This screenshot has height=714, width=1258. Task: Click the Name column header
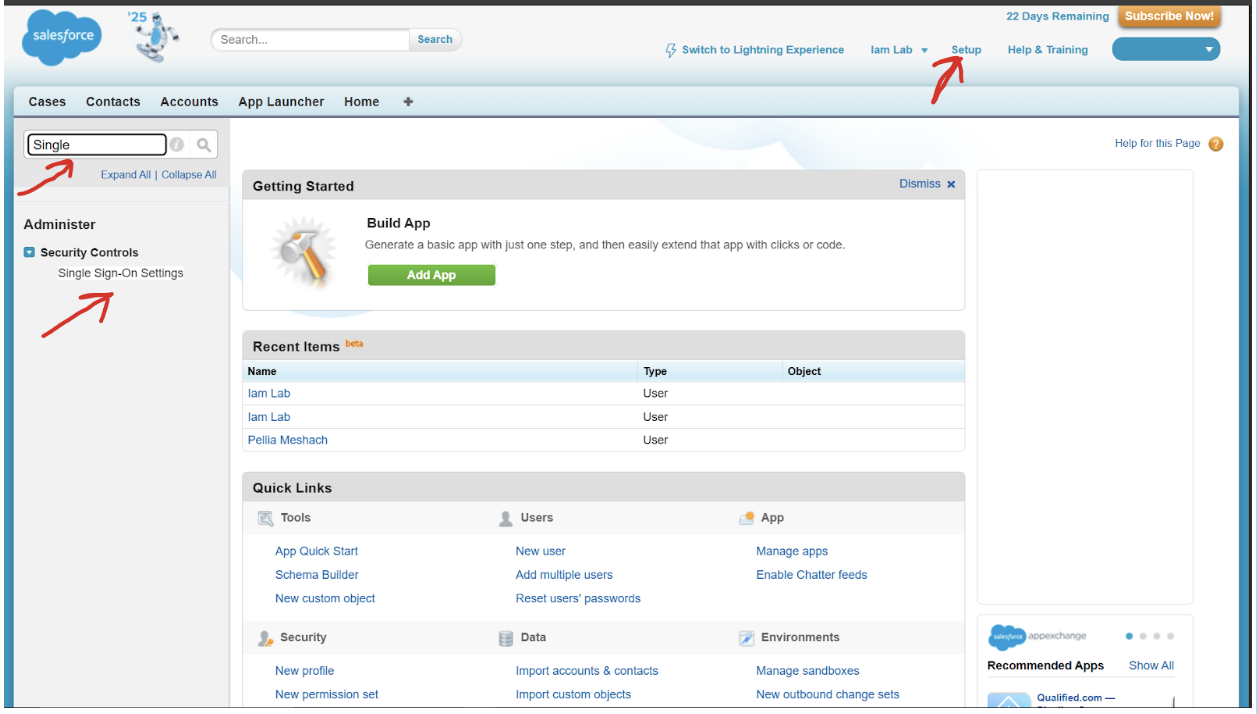tap(262, 371)
